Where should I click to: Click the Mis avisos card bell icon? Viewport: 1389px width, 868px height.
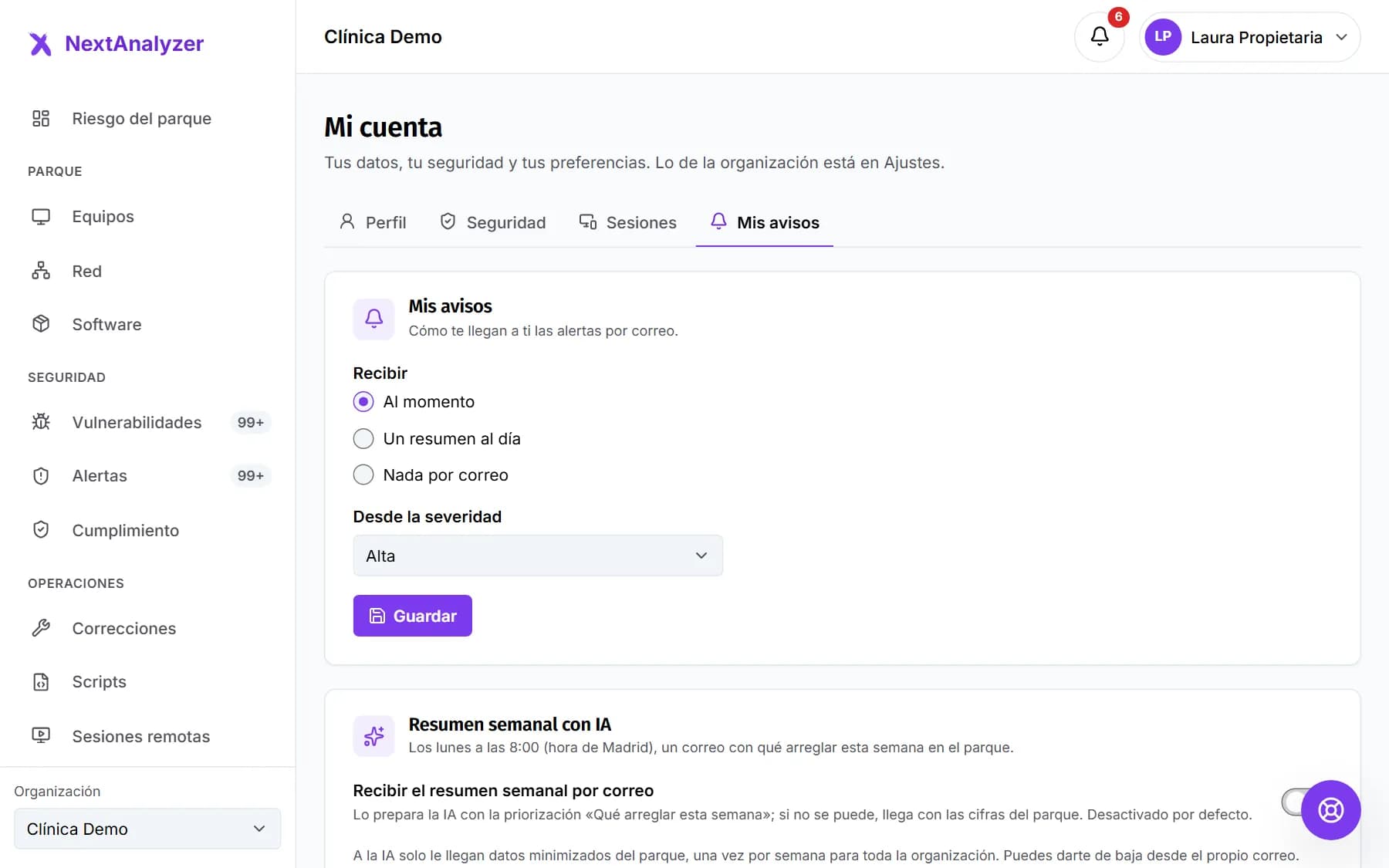[x=373, y=319]
